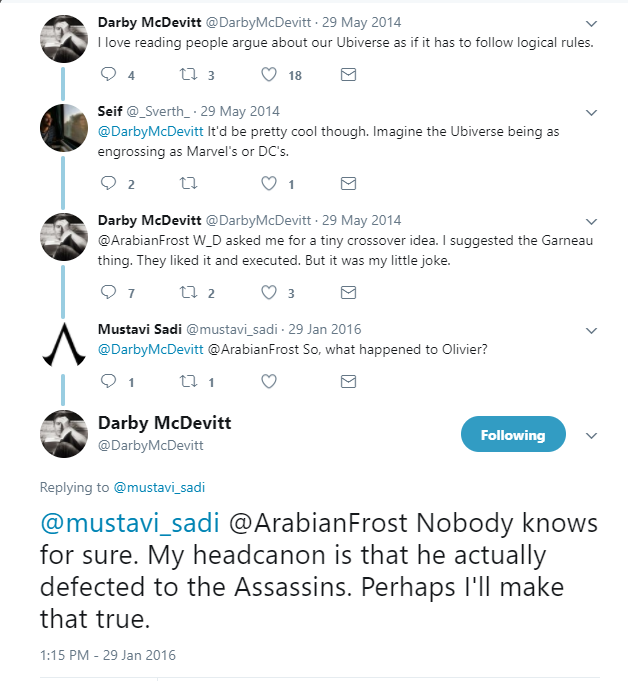
Task: Like Darby's tweet about the Garneau joke
Action: [268, 293]
